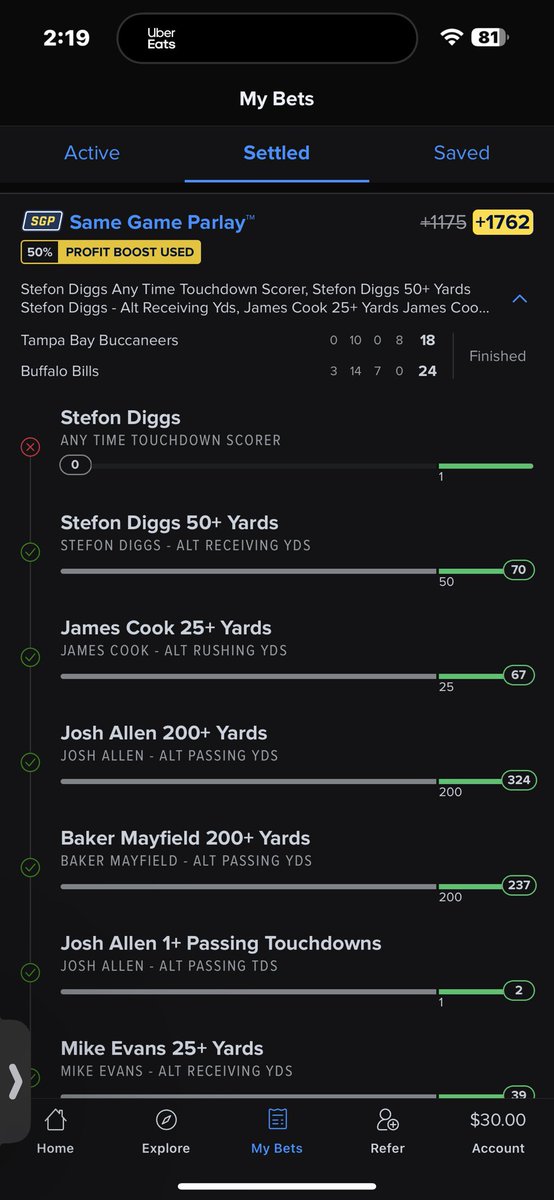The height and width of the screenshot is (1200, 554).
Task: Expand the side handle arrow on left edge
Action: 14,1081
